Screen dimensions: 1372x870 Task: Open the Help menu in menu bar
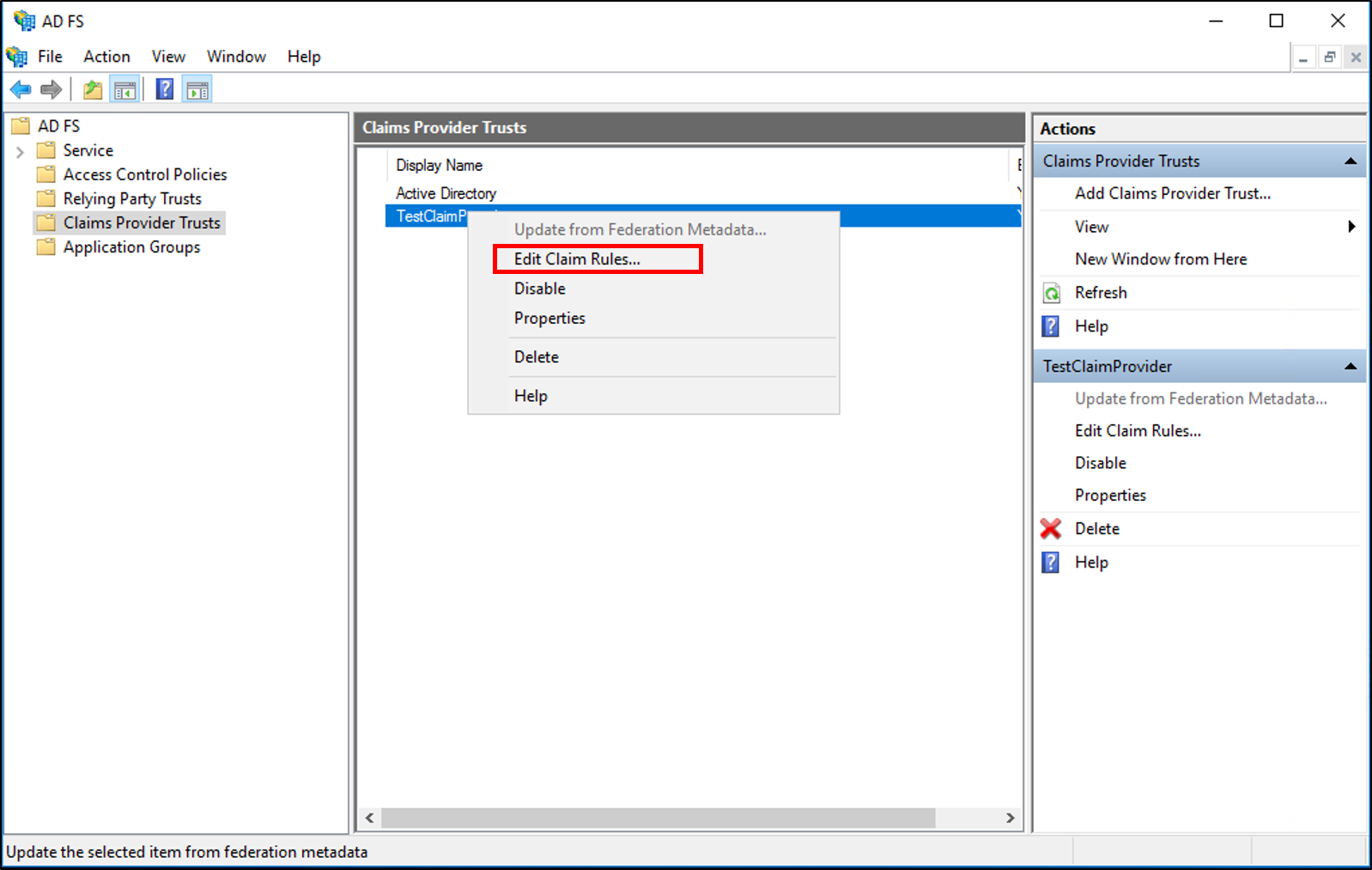tap(304, 57)
